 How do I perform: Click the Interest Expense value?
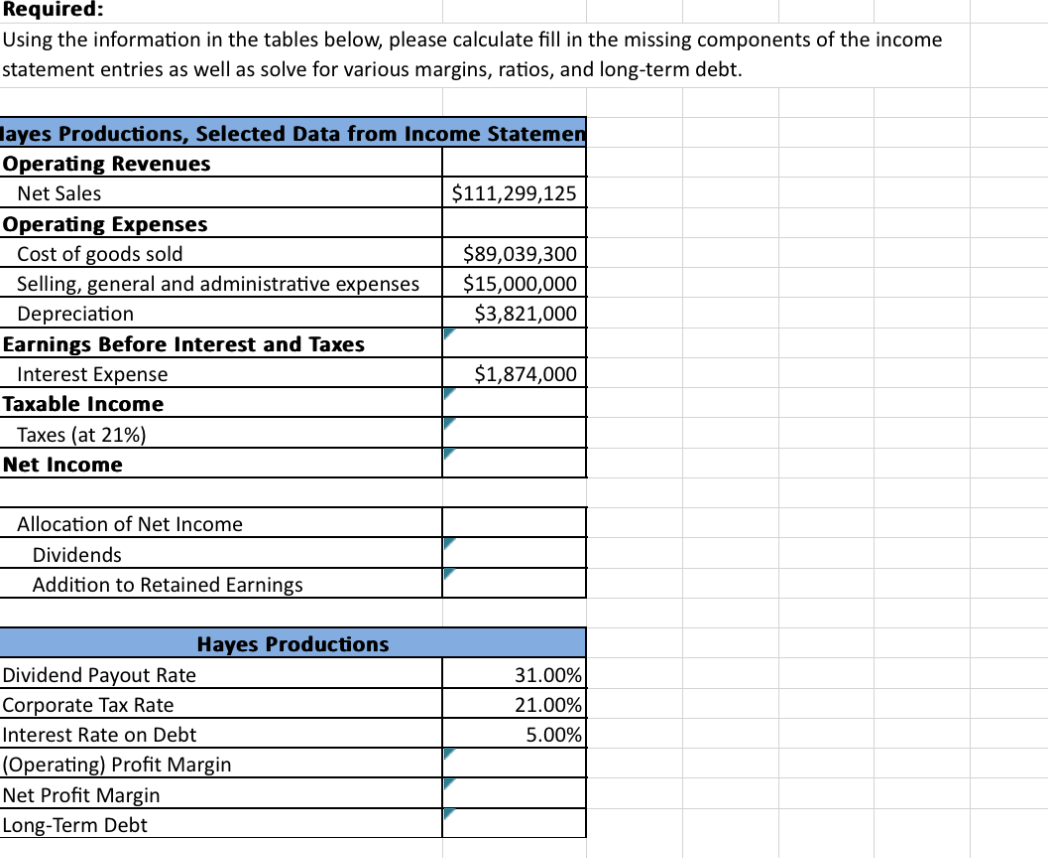point(514,374)
